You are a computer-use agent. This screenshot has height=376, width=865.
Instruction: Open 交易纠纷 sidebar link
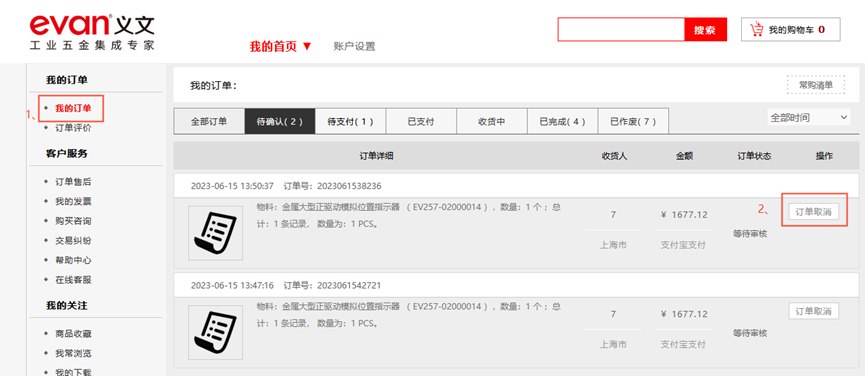[x=73, y=240]
